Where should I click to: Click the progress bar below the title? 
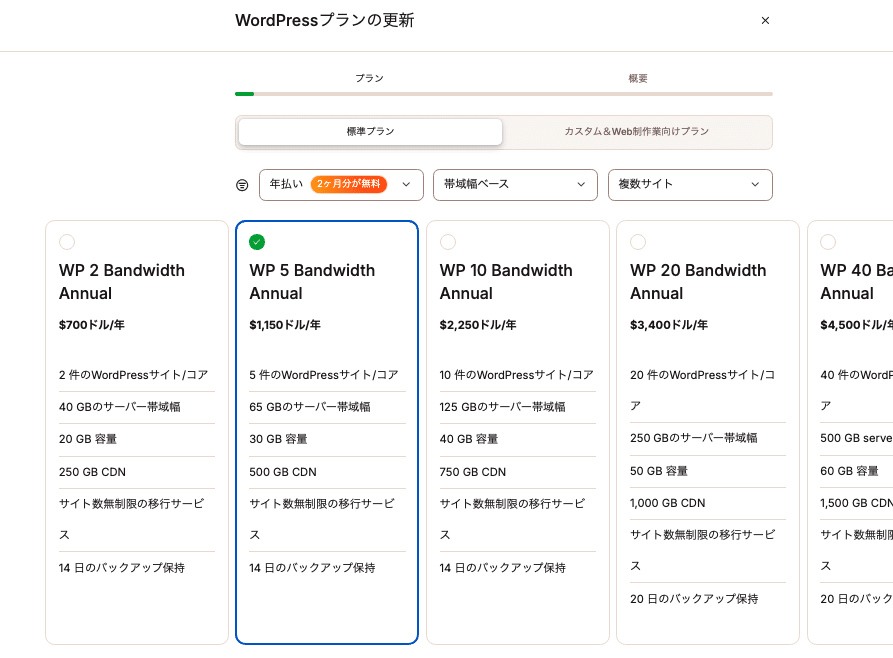tap(504, 93)
